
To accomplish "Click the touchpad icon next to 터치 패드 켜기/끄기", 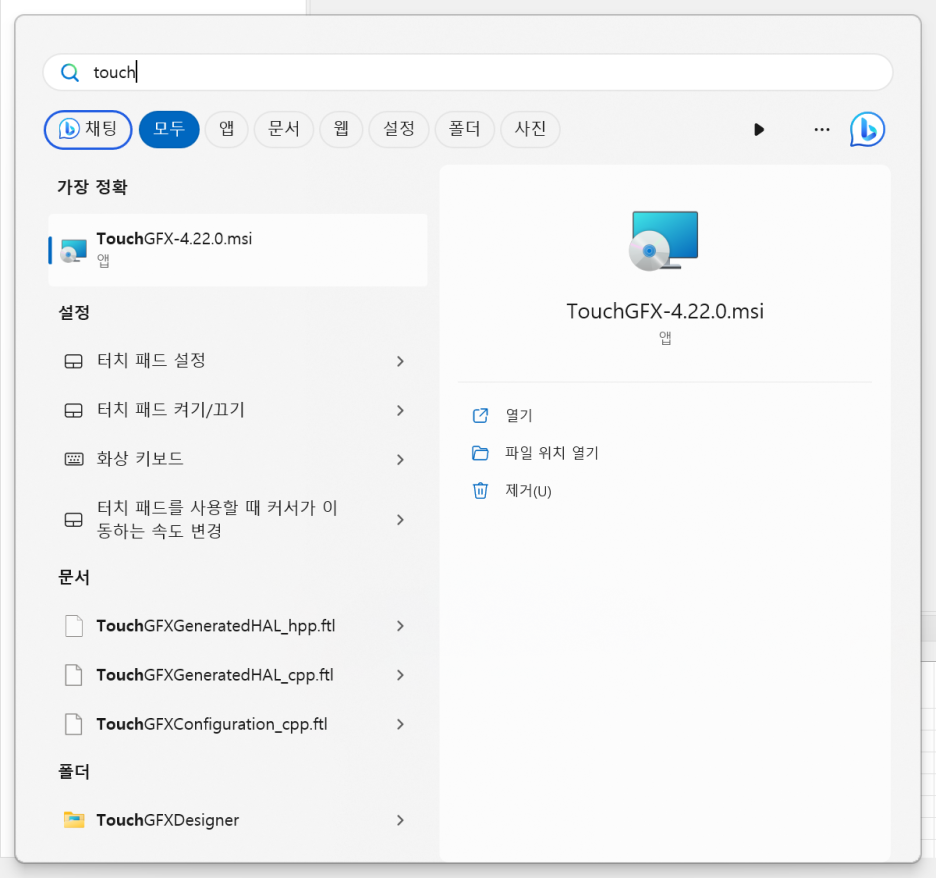I will coord(73,411).
